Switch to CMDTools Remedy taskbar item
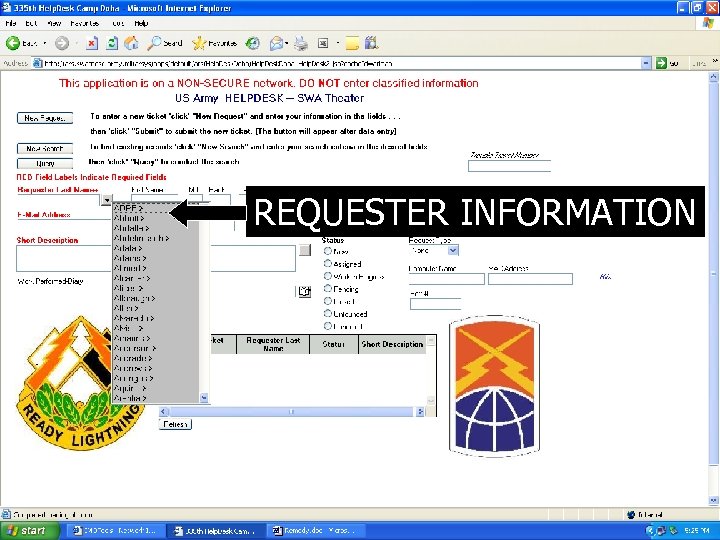The height and width of the screenshot is (540, 720). click(x=114, y=531)
